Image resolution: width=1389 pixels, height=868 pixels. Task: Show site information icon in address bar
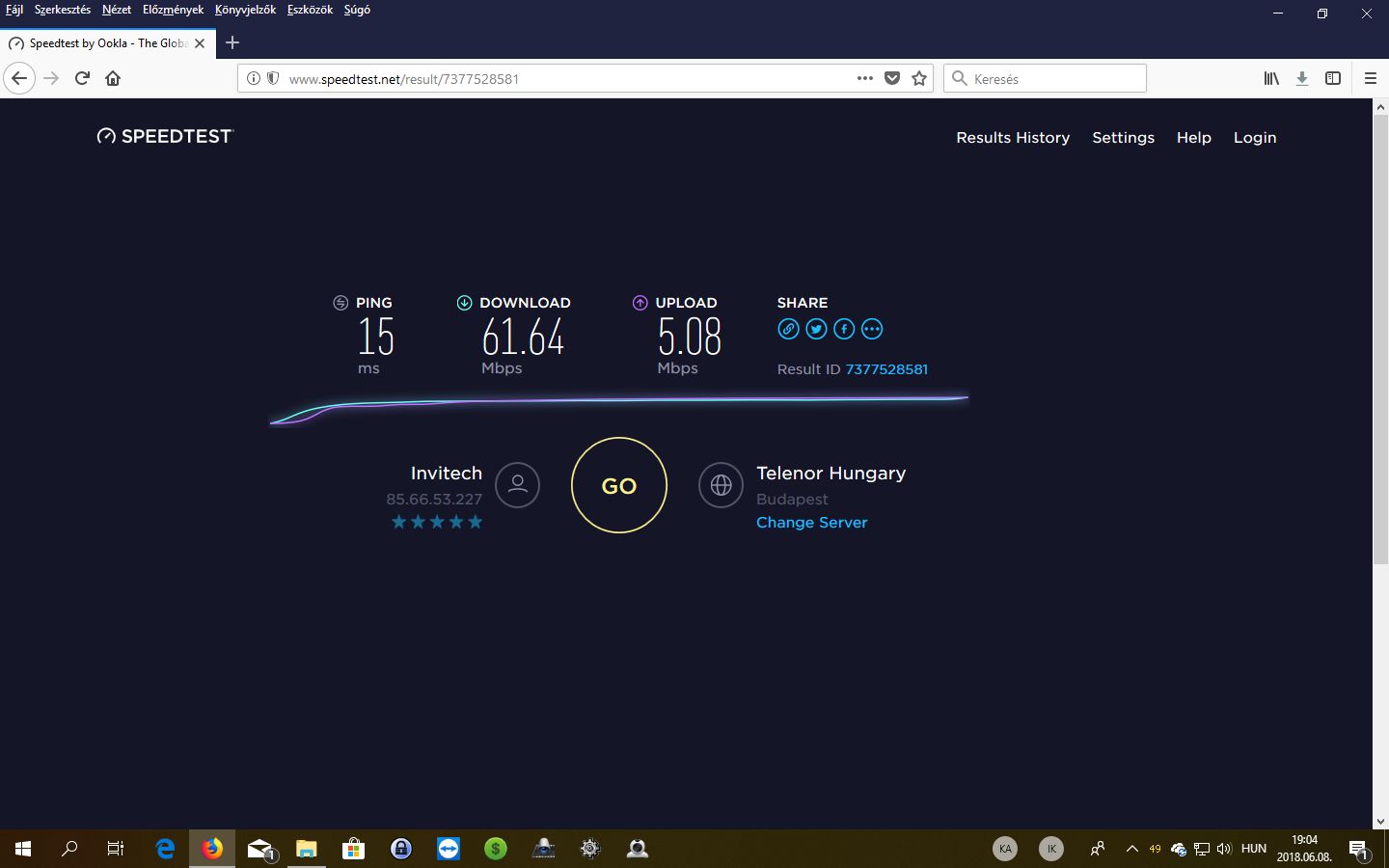click(254, 78)
